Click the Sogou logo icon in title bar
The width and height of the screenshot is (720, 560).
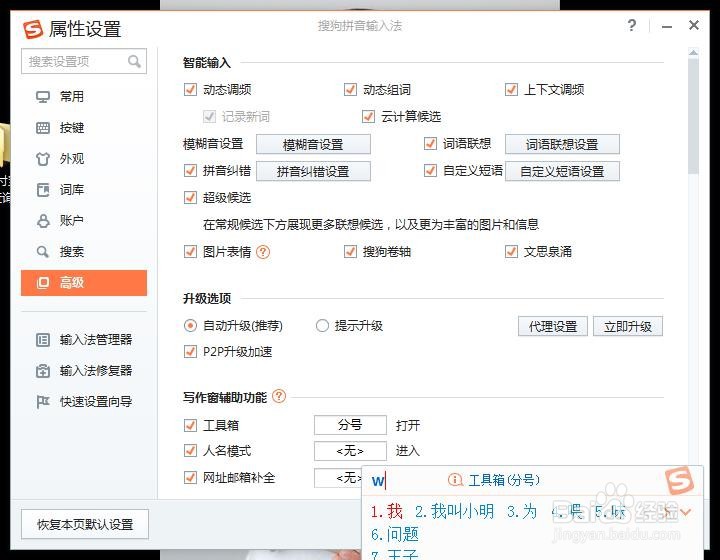click(x=33, y=29)
